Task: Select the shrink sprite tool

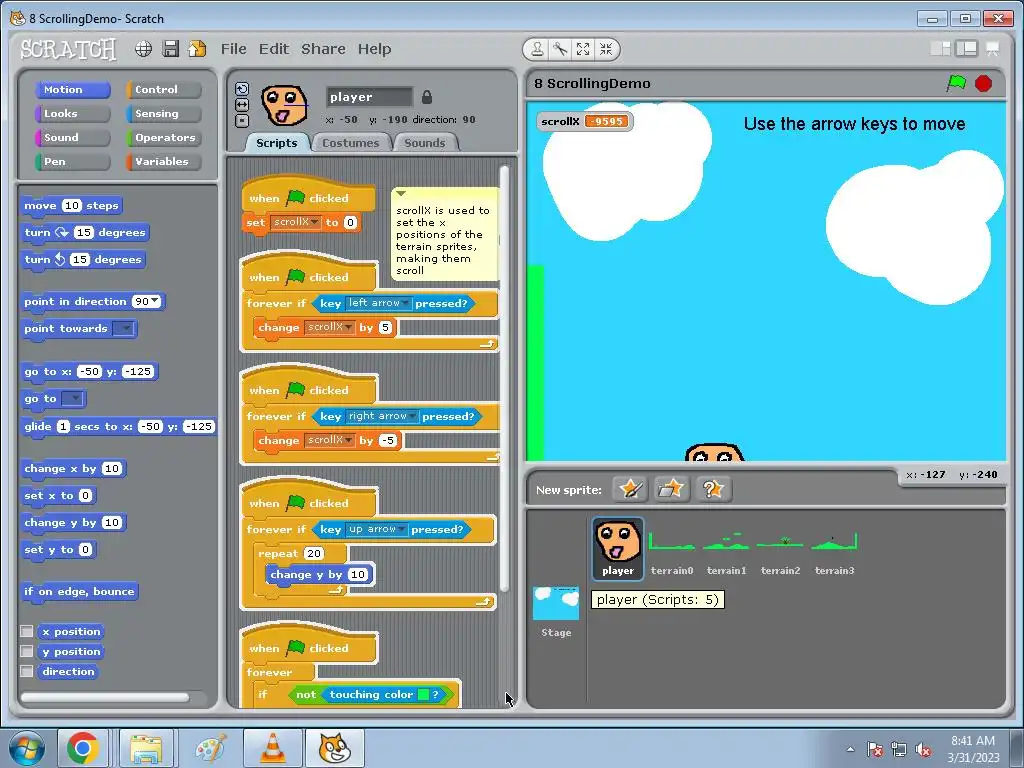Action: coord(606,49)
